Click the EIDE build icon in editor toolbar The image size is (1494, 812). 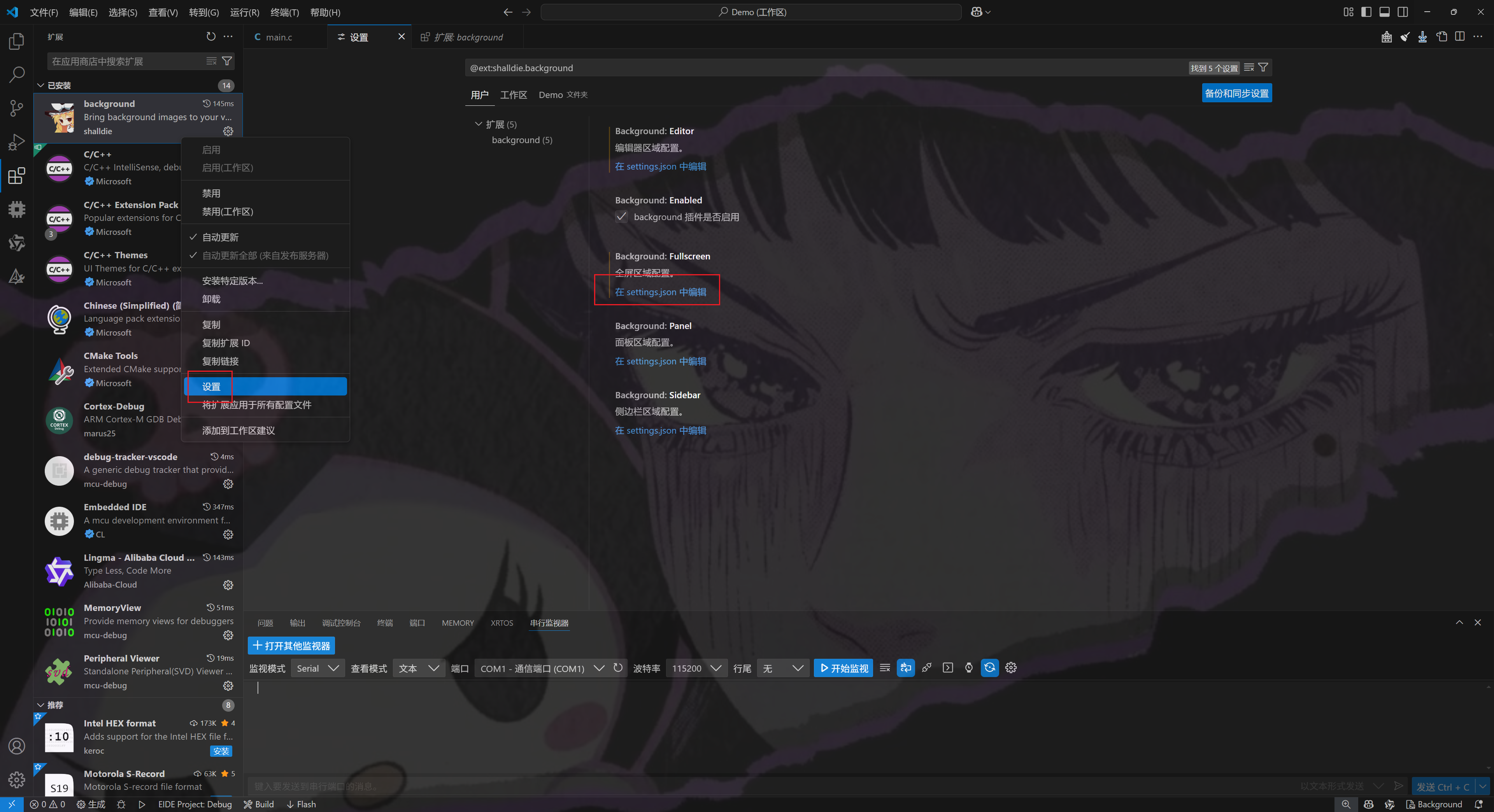click(x=1386, y=37)
